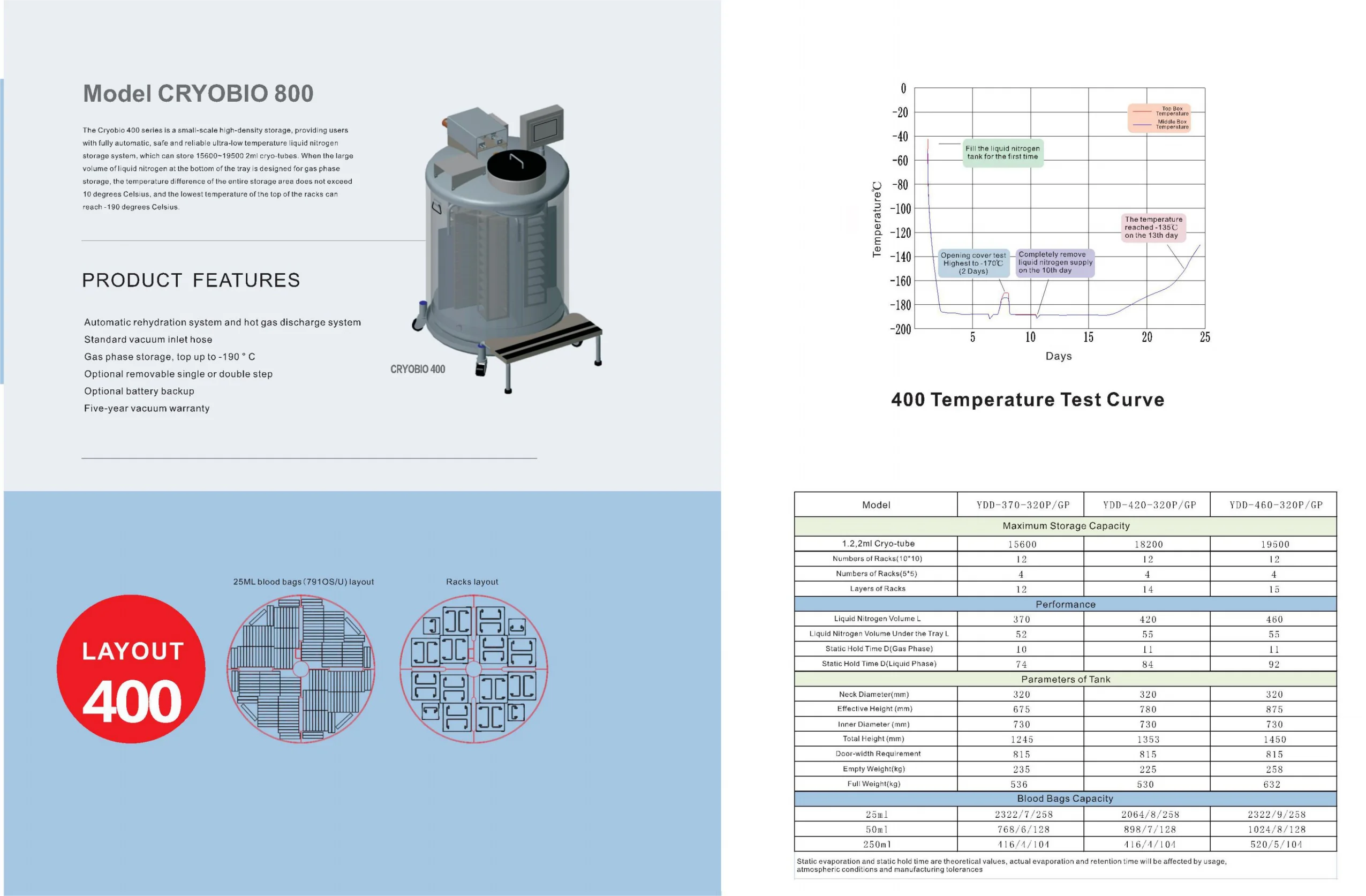Click the 'Parameters of Tank' section row
1366x896 pixels.
1066,679
